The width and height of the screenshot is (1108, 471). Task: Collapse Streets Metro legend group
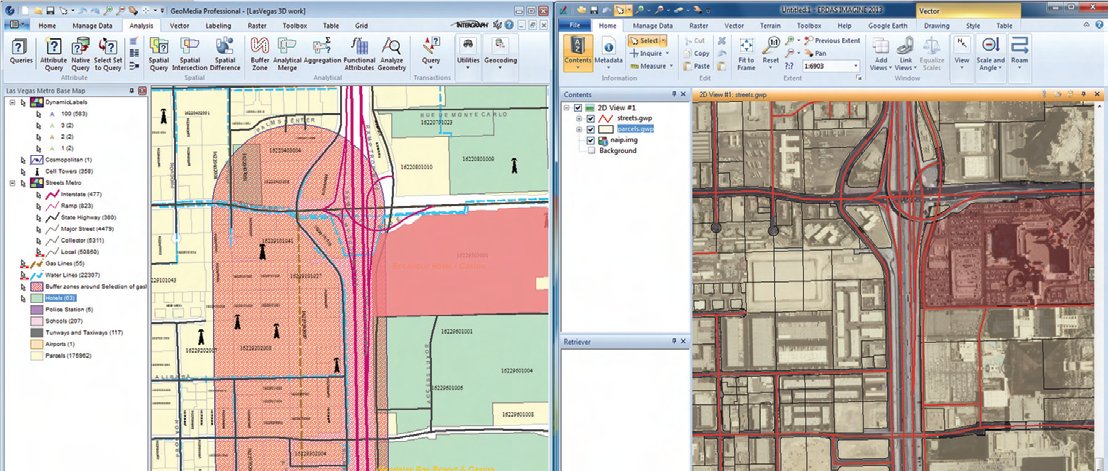point(12,182)
